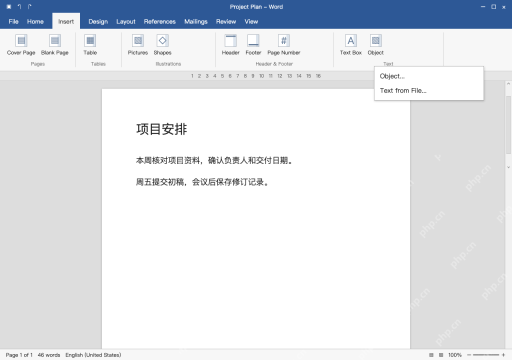Open the 46 words count
This screenshot has width=512, height=360.
coord(49,355)
